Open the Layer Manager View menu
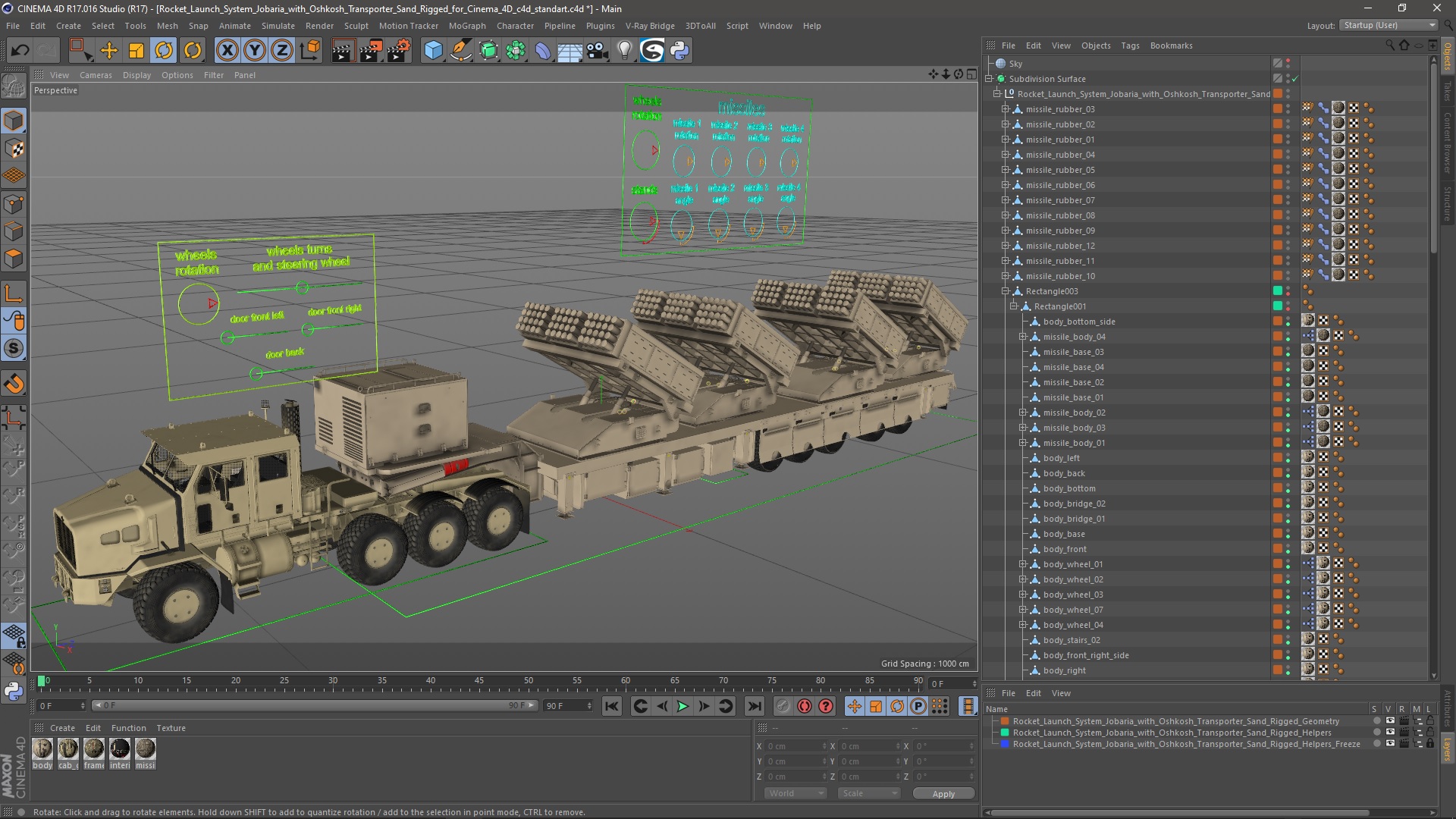Screen dimensions: 1456x819 (x=1061, y=693)
